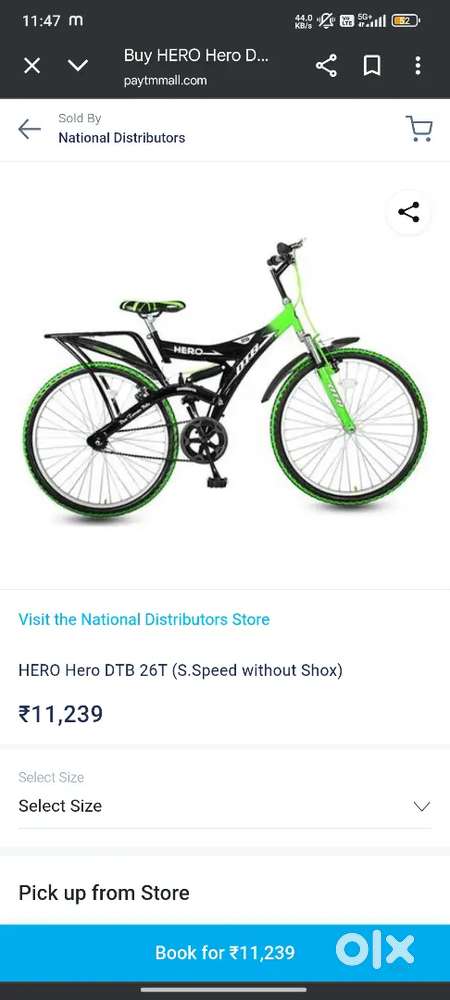
Task: Expand the Select Size dropdown
Action: (224, 806)
